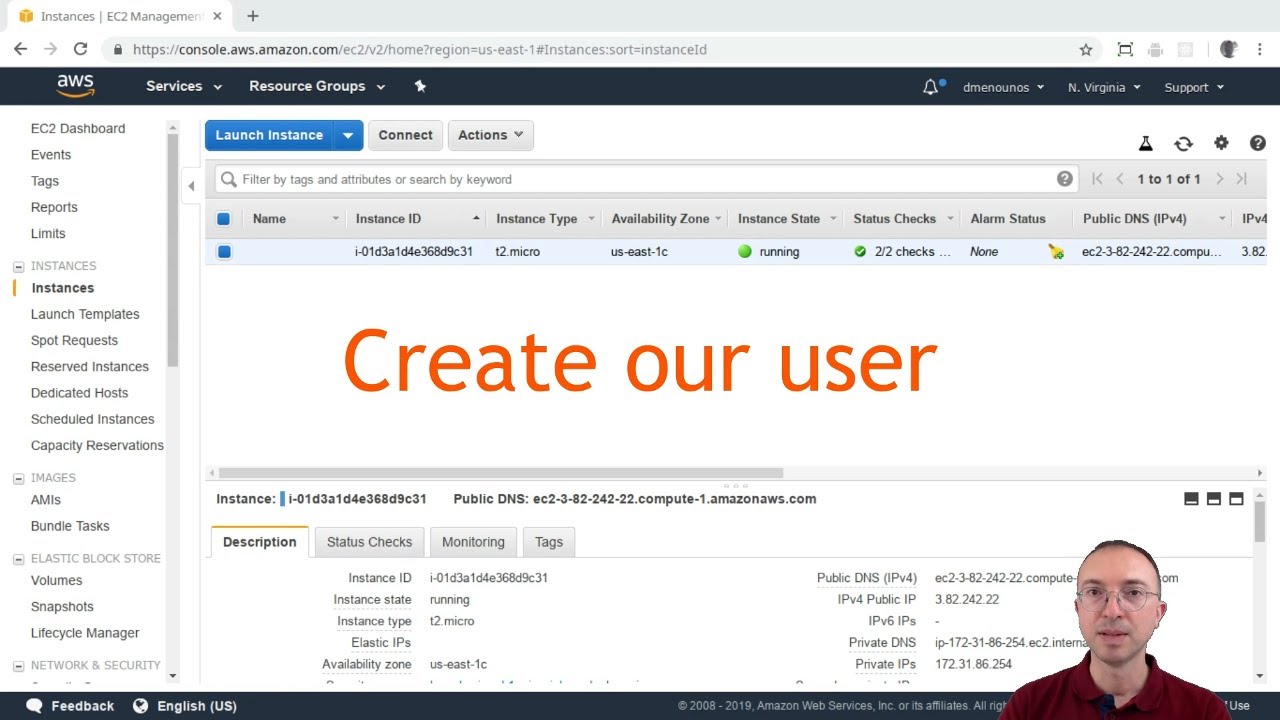The width and height of the screenshot is (1280, 720).
Task: Go to previous page of results
Action: click(x=1120, y=179)
